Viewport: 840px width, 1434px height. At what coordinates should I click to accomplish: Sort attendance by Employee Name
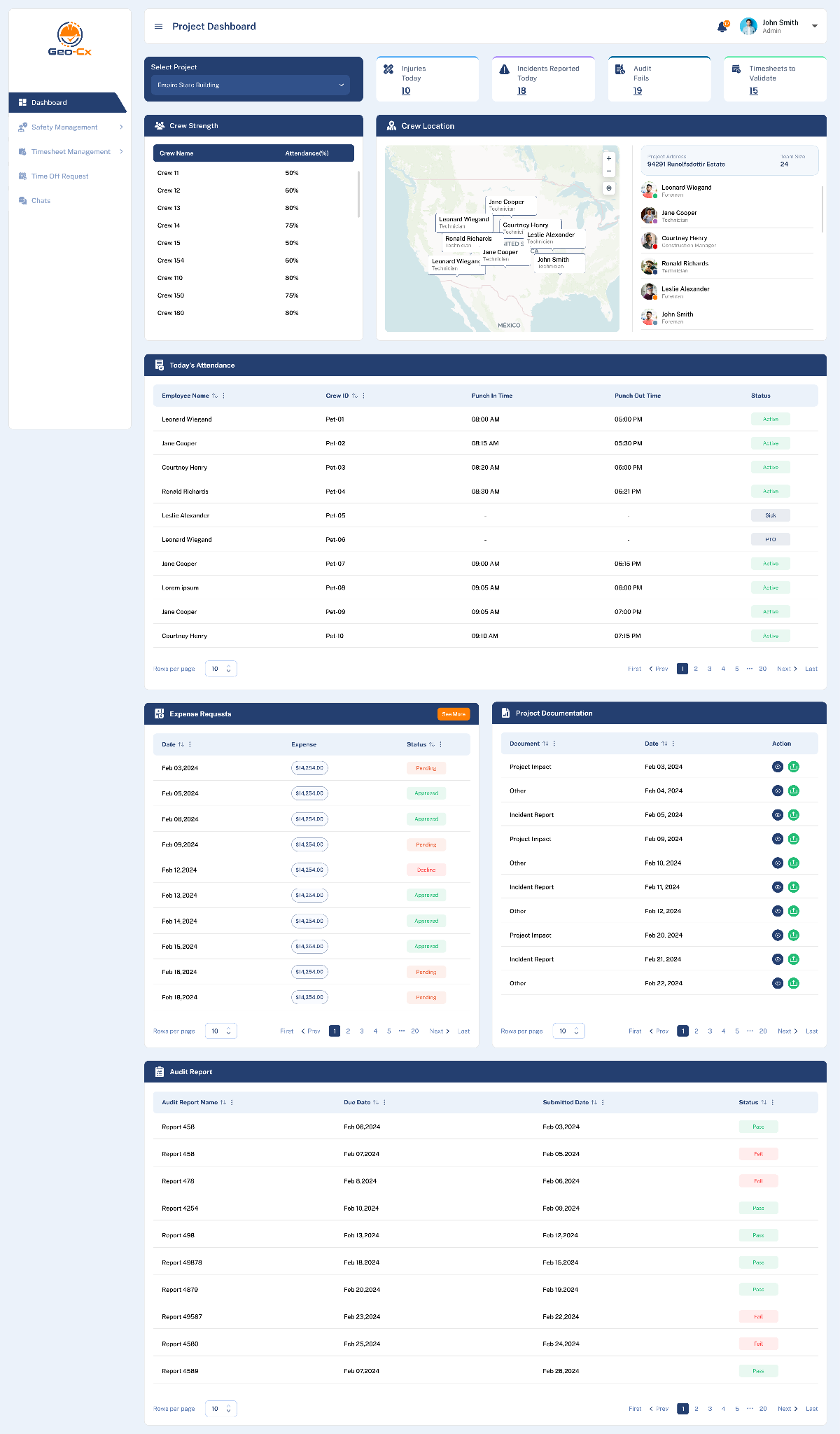215,396
